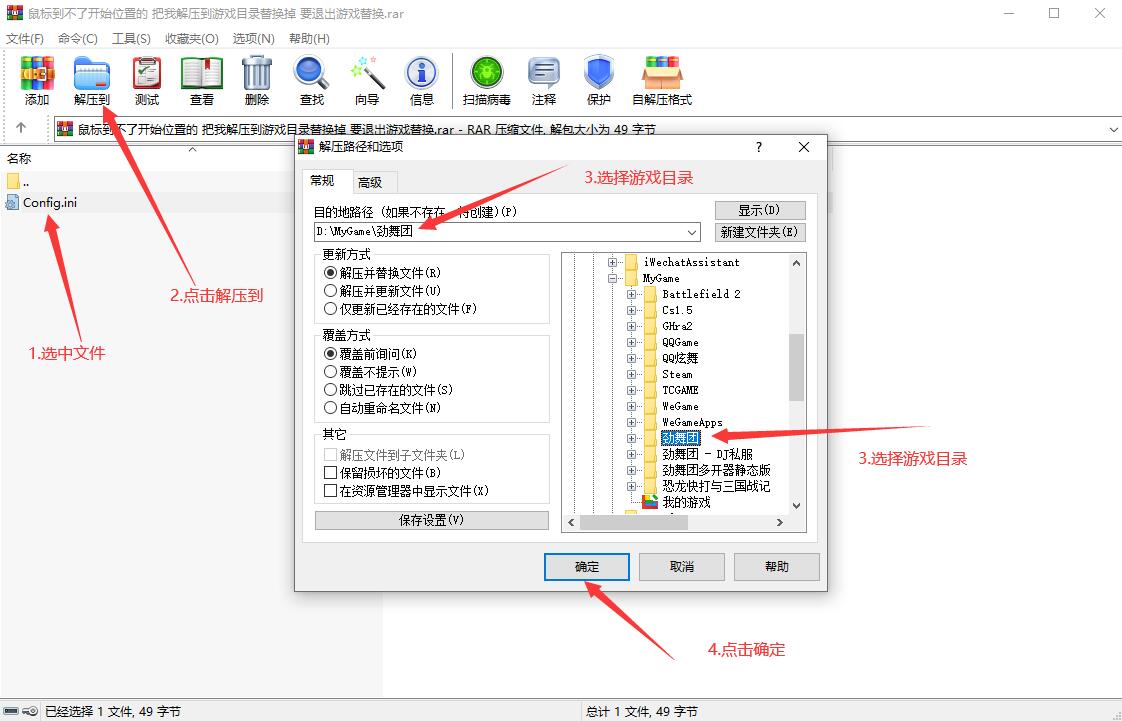Expand the Battlefield 2 folder node
The width and height of the screenshot is (1122, 721).
tap(631, 295)
